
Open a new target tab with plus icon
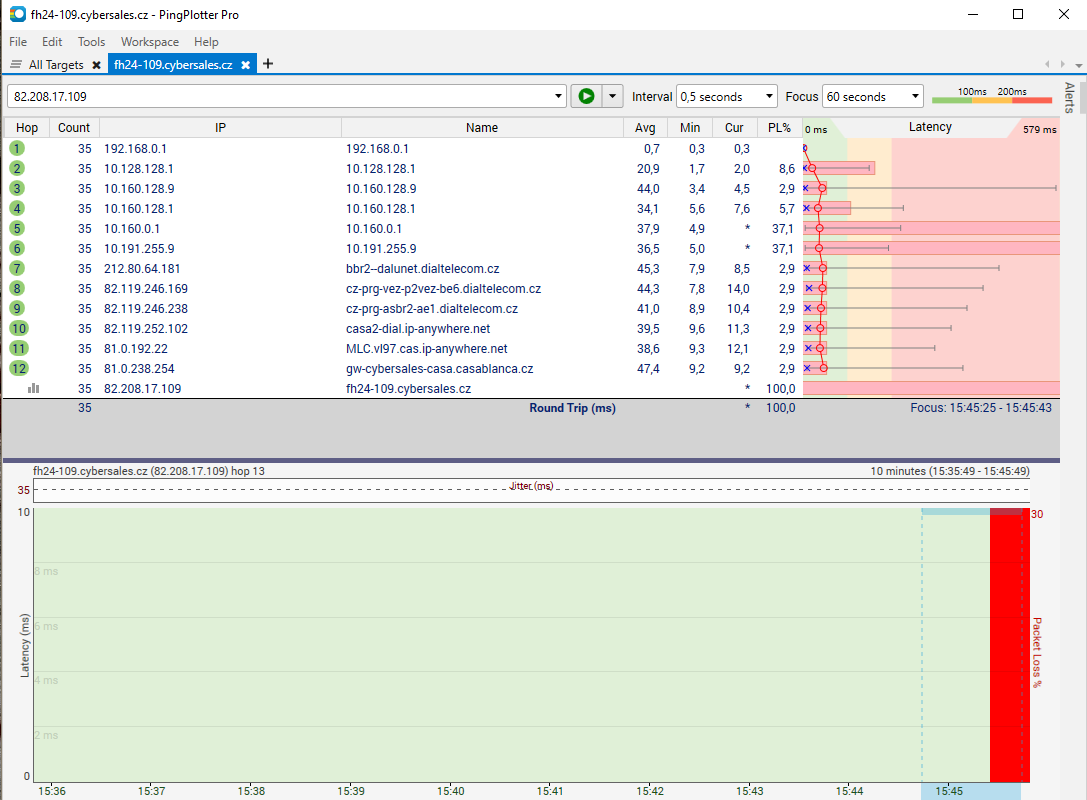click(267, 64)
